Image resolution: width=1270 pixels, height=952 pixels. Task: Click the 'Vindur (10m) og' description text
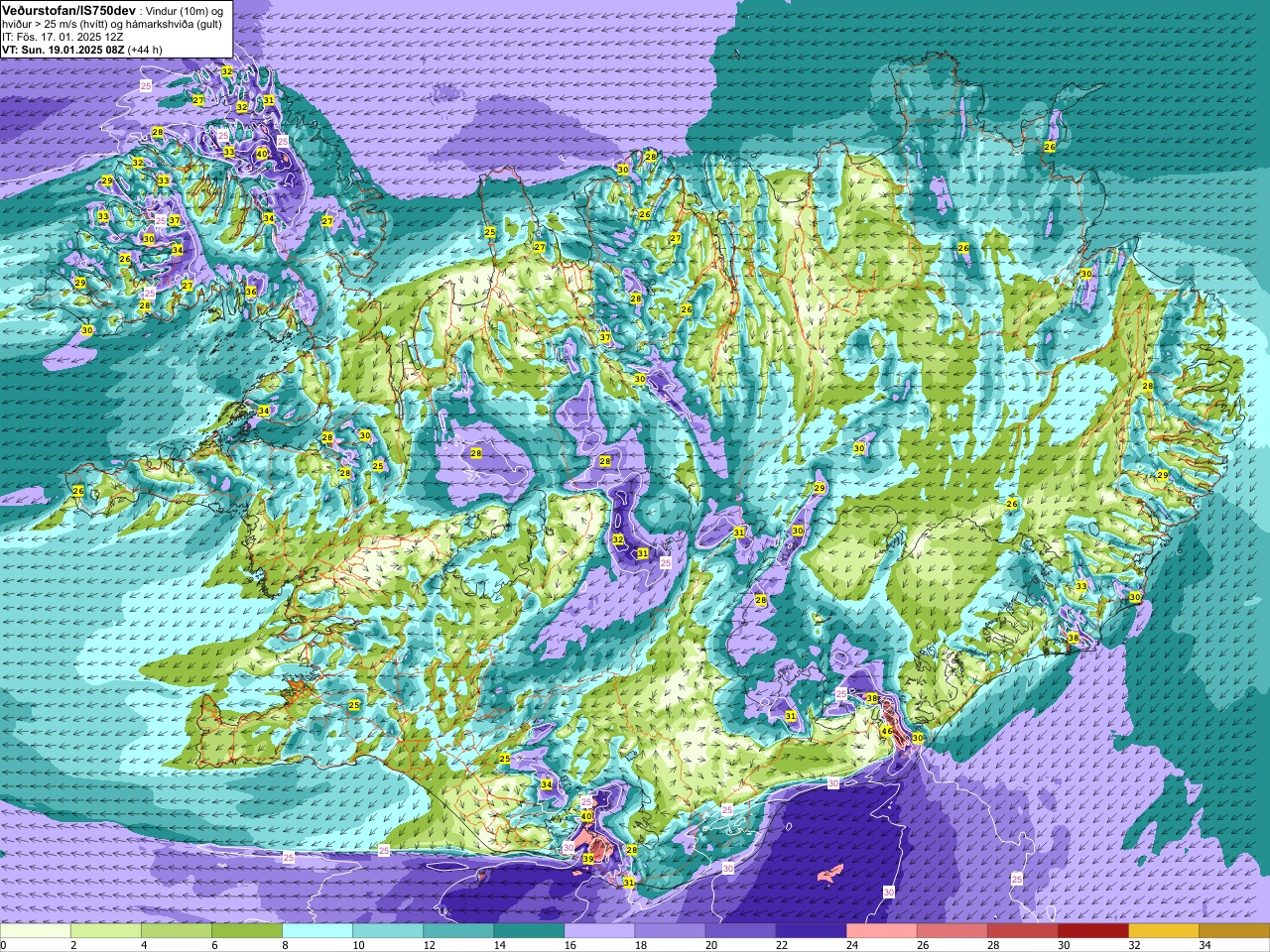coord(187,10)
